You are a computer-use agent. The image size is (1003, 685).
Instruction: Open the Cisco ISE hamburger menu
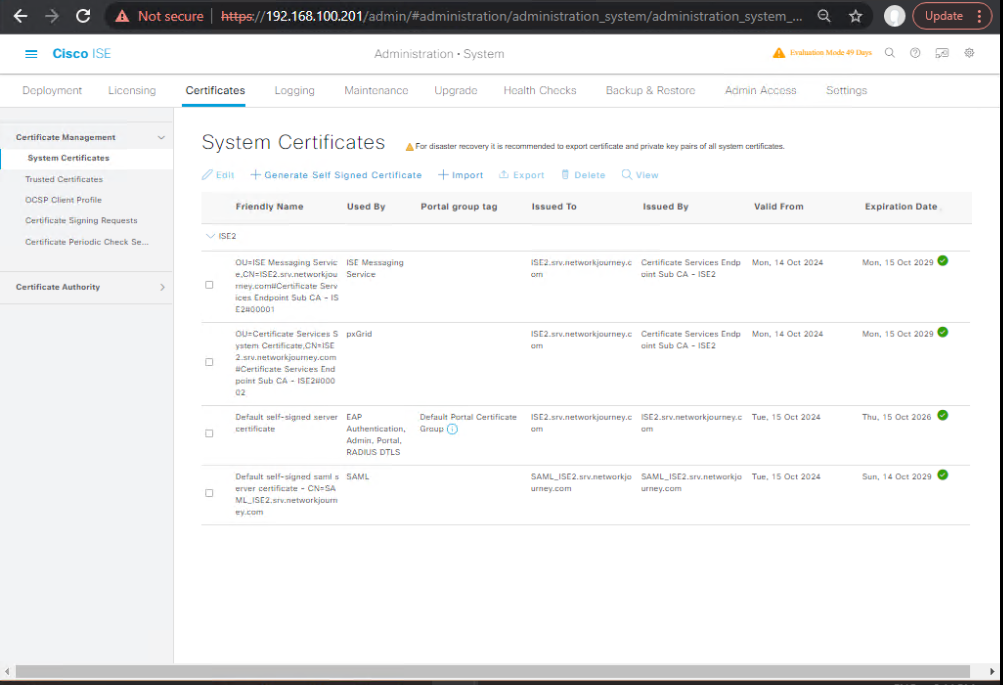31,54
